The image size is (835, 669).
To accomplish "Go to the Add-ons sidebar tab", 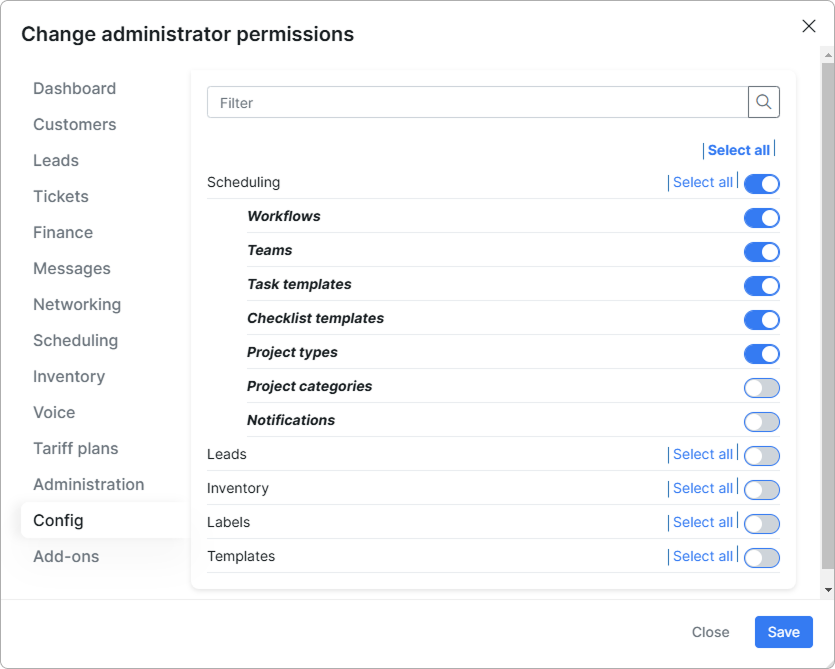I will pyautogui.click(x=66, y=556).
